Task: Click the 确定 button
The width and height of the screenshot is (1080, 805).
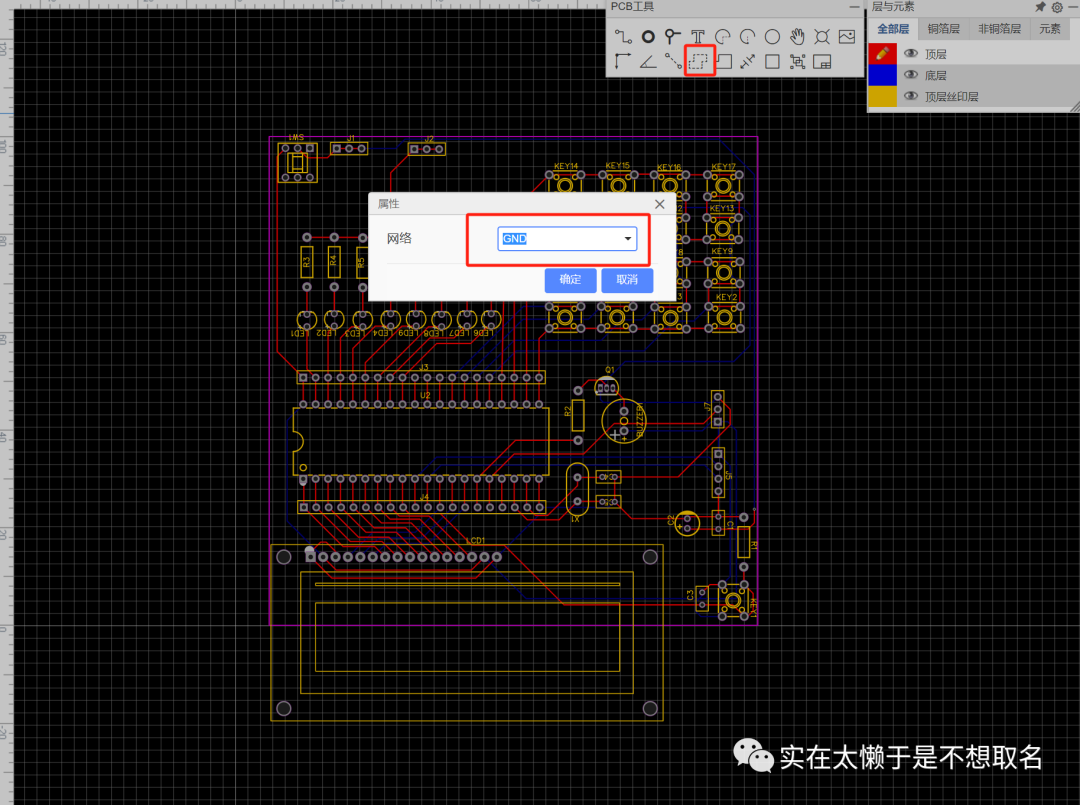Action: pyautogui.click(x=570, y=280)
